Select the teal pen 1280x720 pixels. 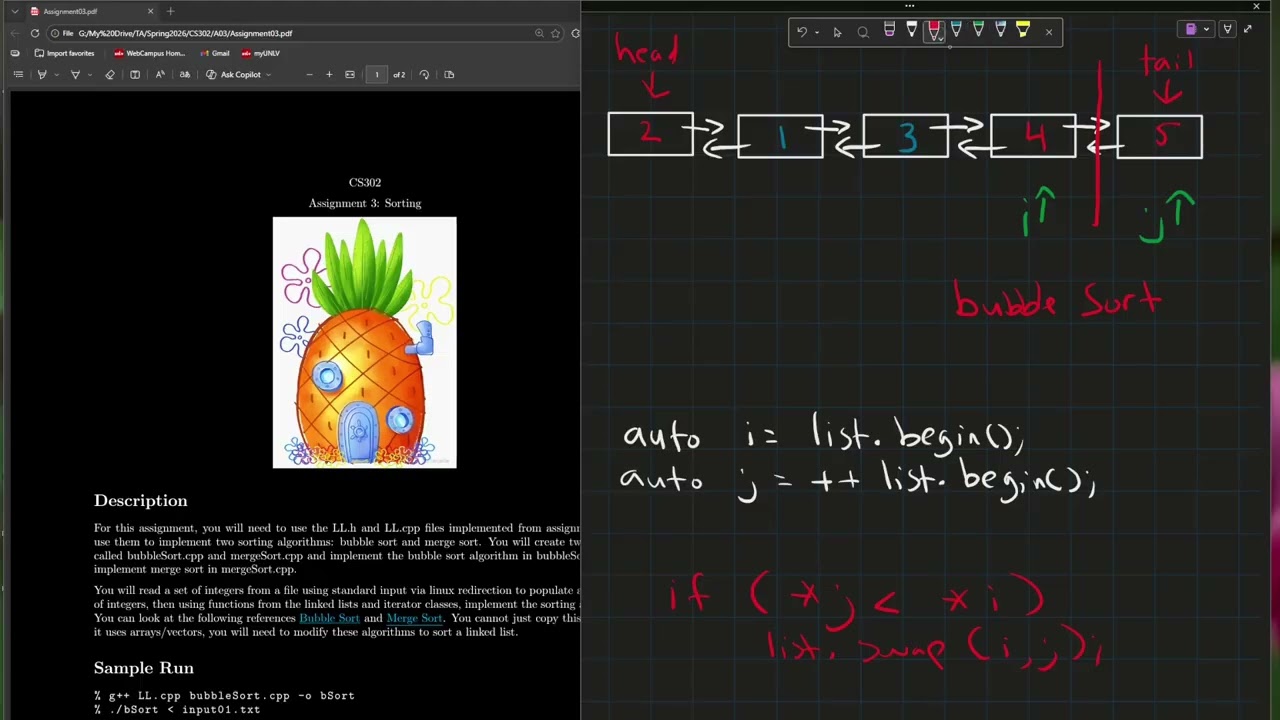956,31
